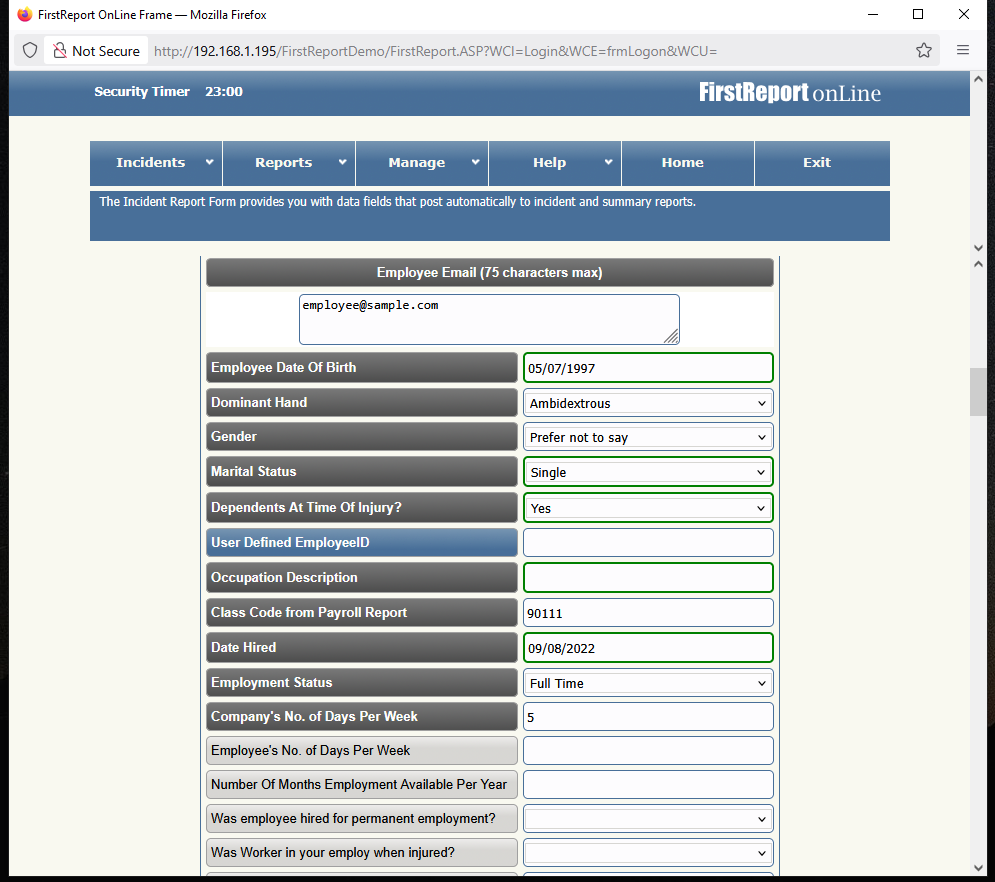Open the Firefox hamburger menu
The image size is (995, 882).
(x=963, y=50)
